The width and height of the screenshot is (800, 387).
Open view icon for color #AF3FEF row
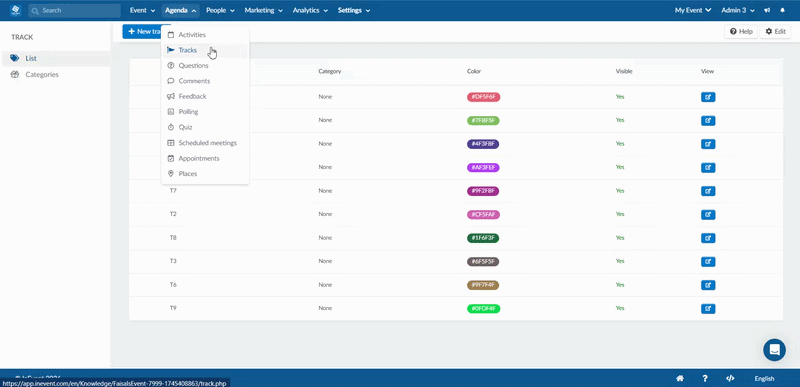(x=708, y=167)
